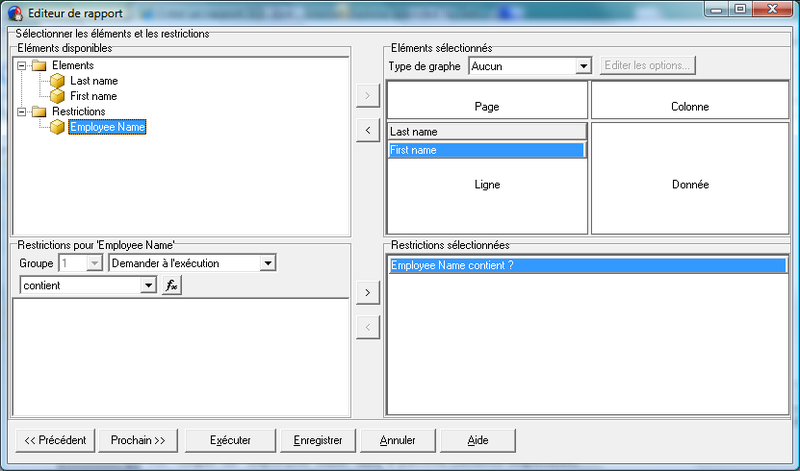The height and width of the screenshot is (471, 800).
Task: Open help with the Aide button
Action: click(478, 440)
